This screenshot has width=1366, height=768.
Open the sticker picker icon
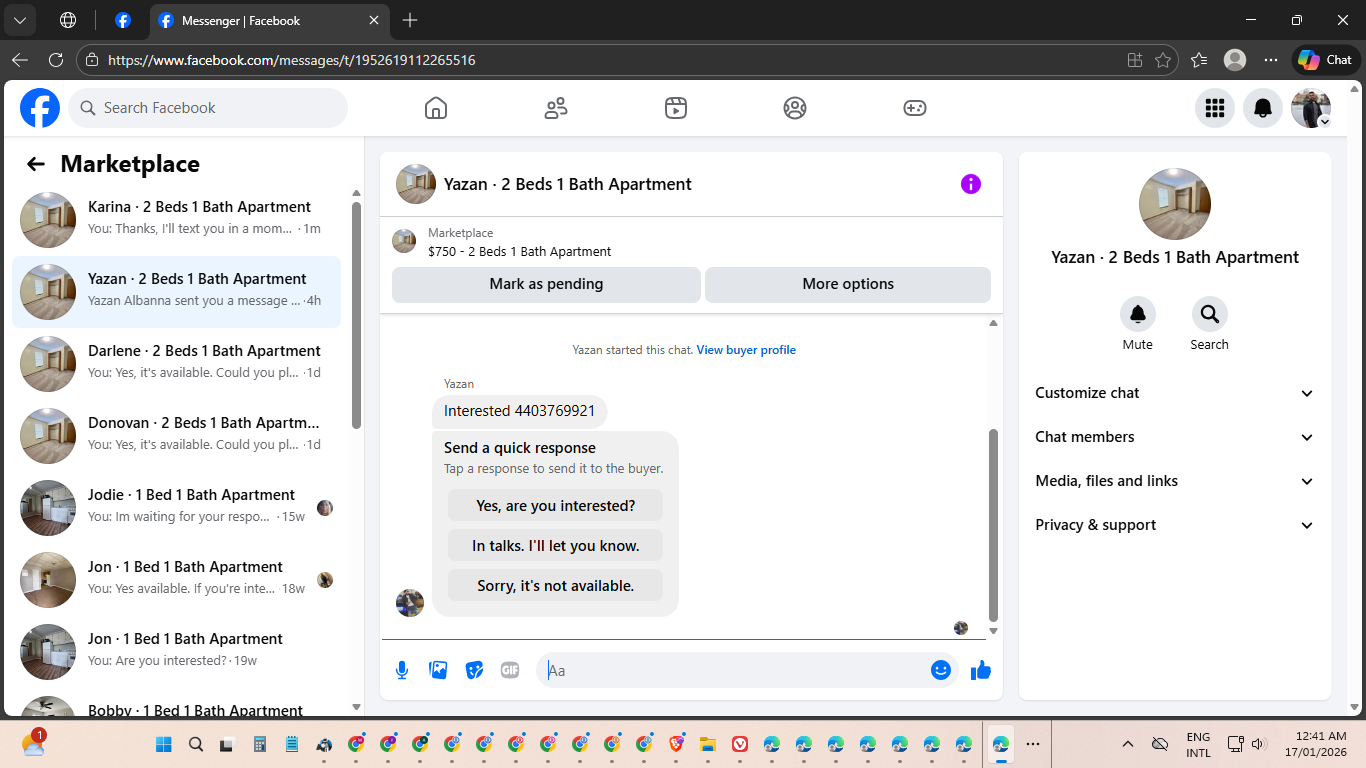[474, 670]
